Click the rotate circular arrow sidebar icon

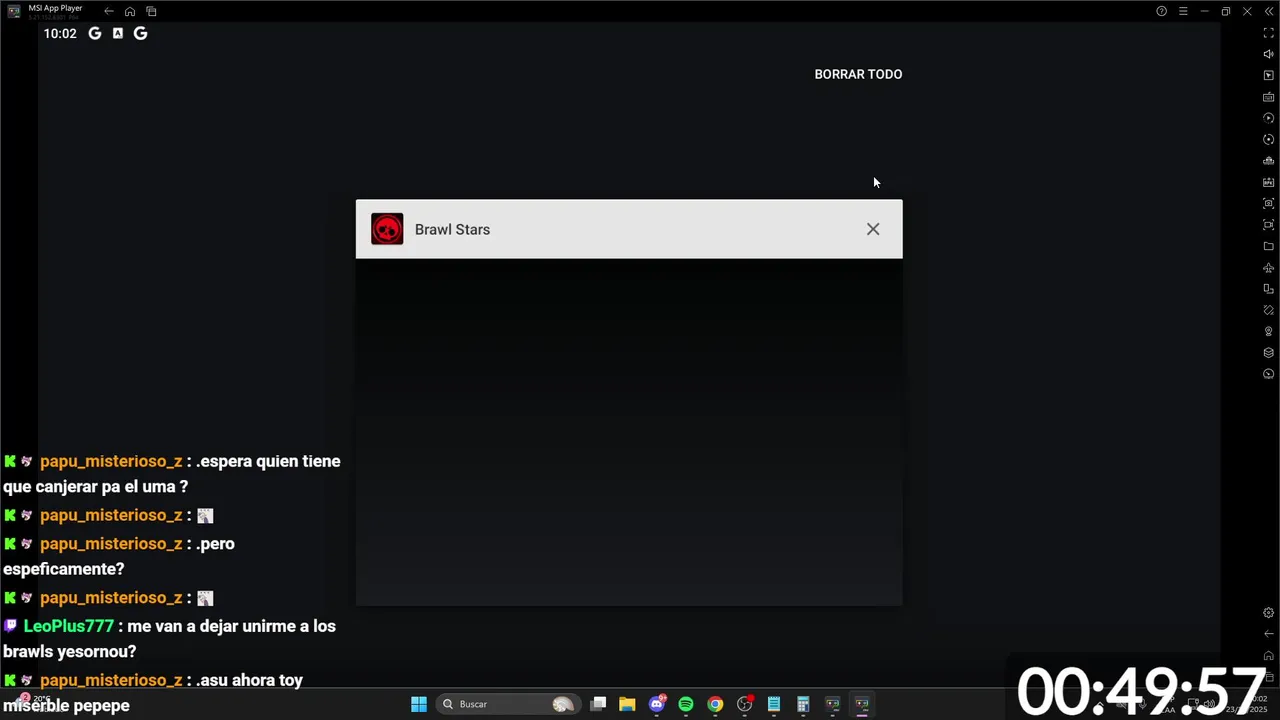point(1269,140)
